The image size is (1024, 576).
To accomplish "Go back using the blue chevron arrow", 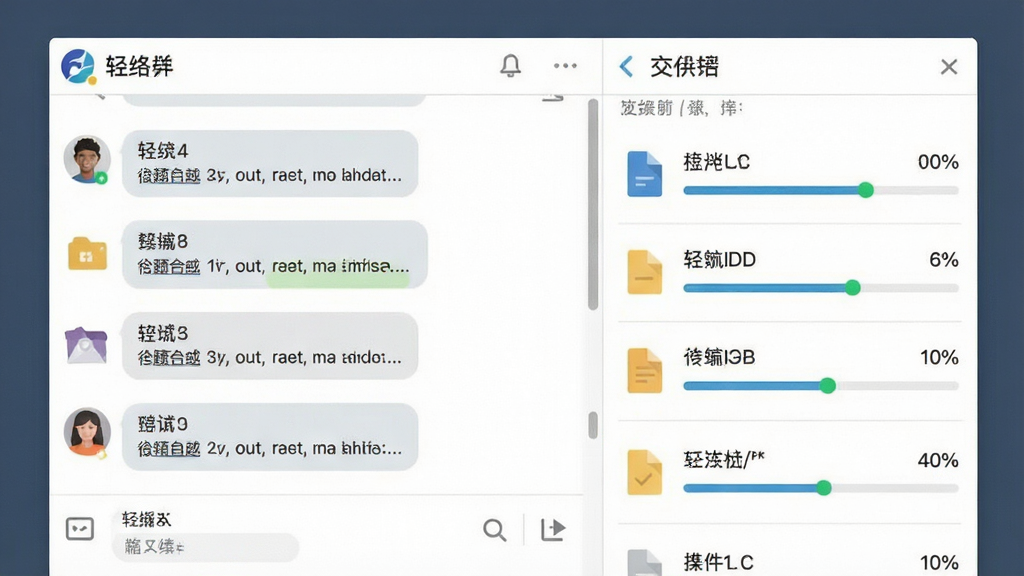I will pyautogui.click(x=626, y=66).
